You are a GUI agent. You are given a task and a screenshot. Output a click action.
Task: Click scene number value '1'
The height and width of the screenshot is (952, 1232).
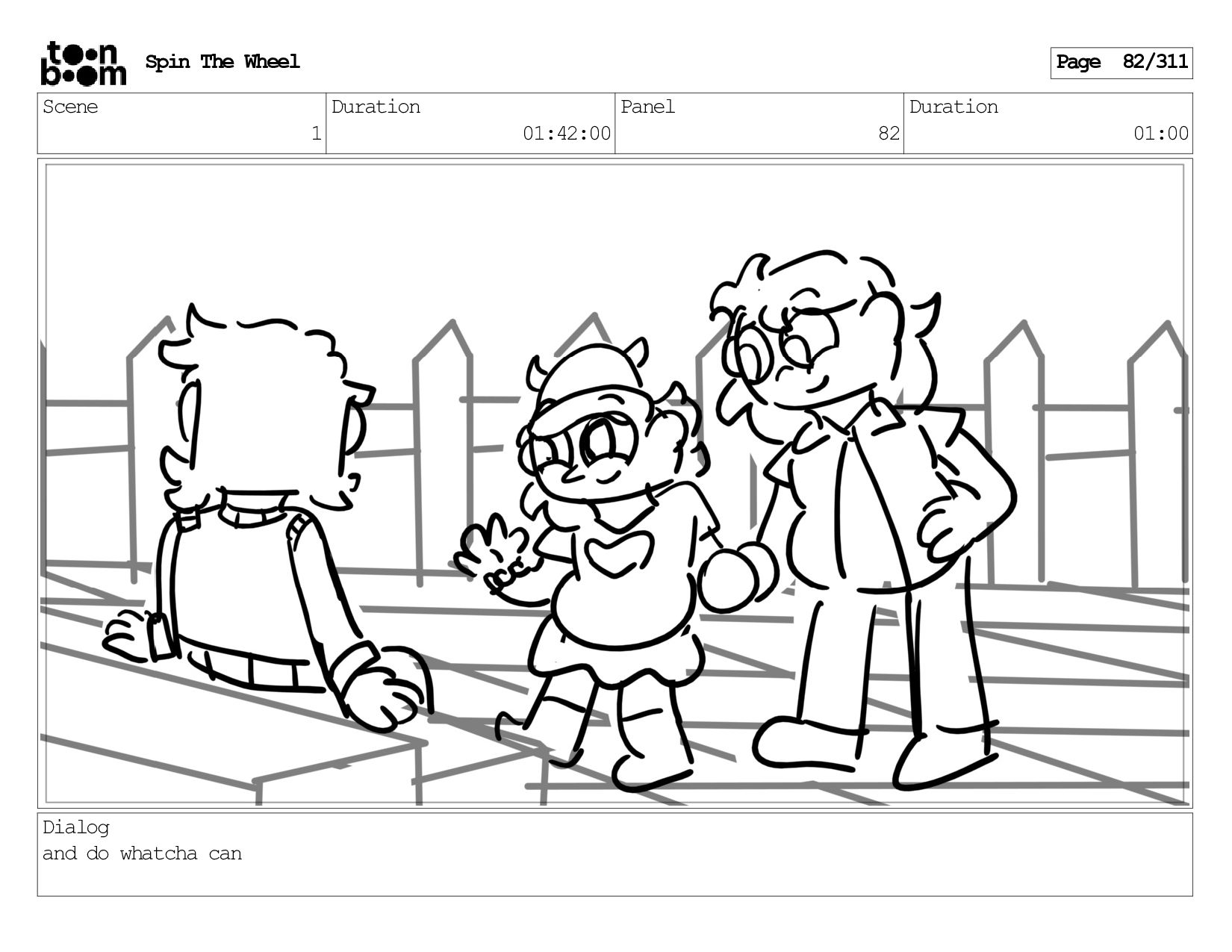316,134
